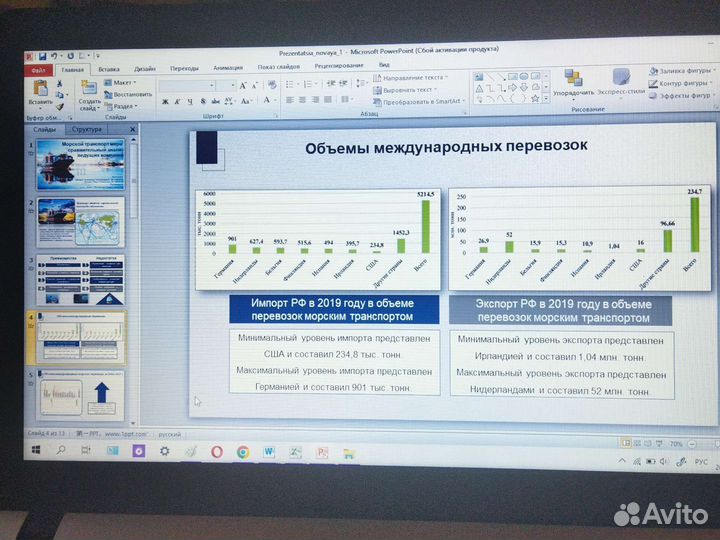
Task: Select the right arrow shape in the gallery
Action: (512, 87)
